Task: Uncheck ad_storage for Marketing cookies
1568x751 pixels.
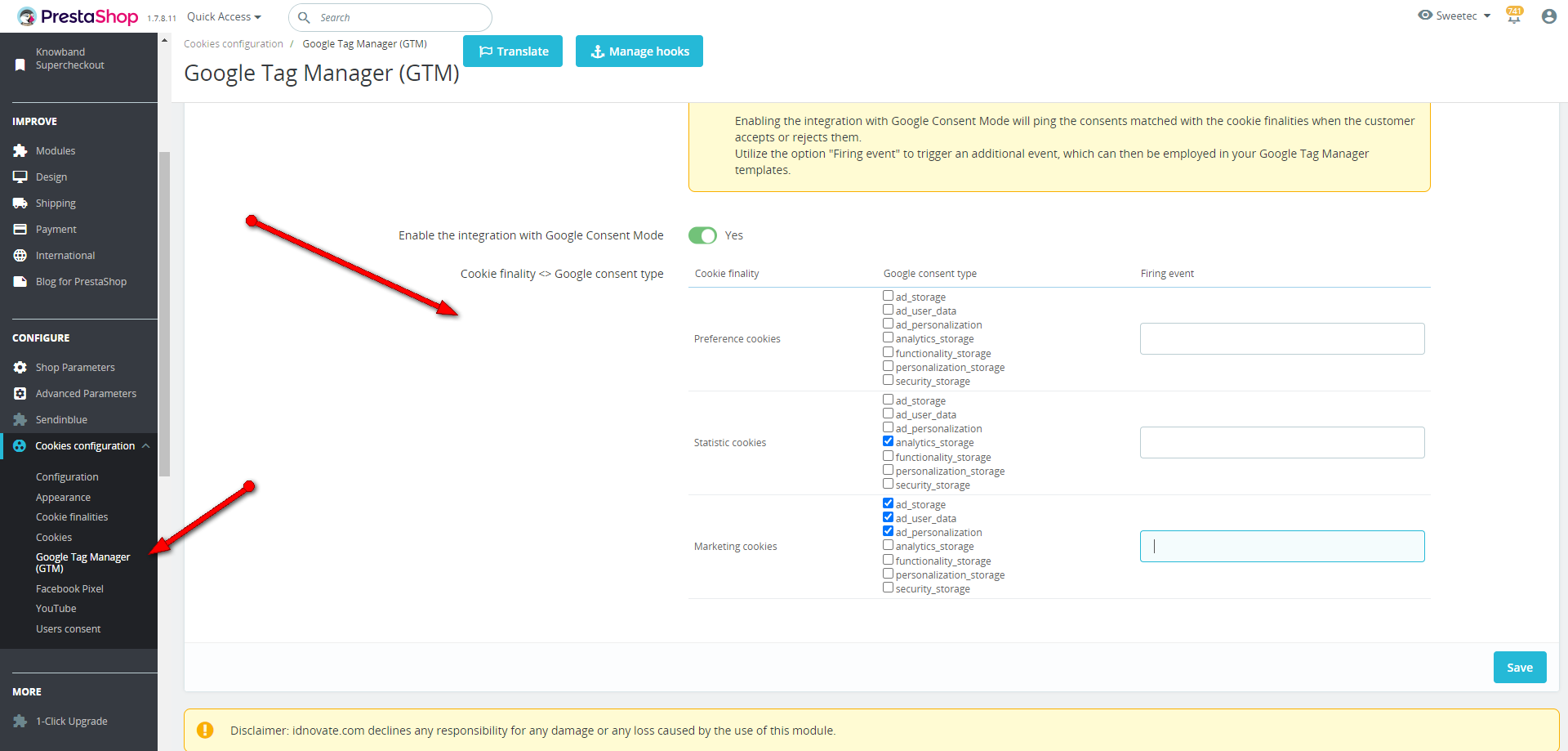Action: point(888,503)
